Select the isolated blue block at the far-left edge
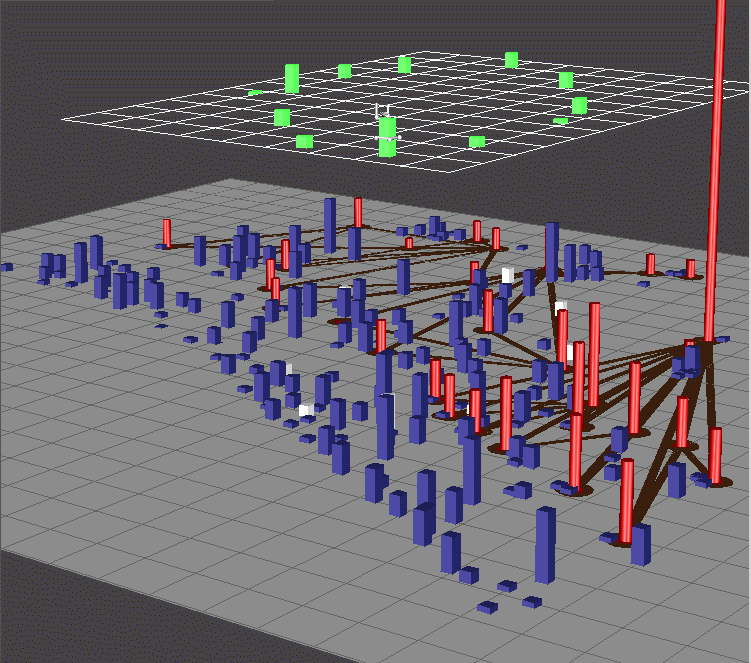Screen dimensions: 751x663 click(x=7, y=267)
